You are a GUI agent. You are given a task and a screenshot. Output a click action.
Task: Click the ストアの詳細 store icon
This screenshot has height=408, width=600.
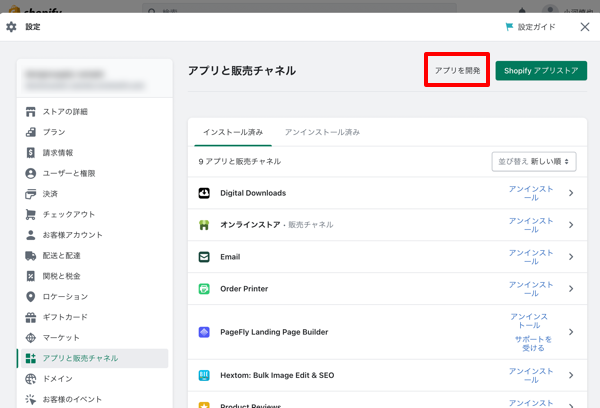coord(31,112)
